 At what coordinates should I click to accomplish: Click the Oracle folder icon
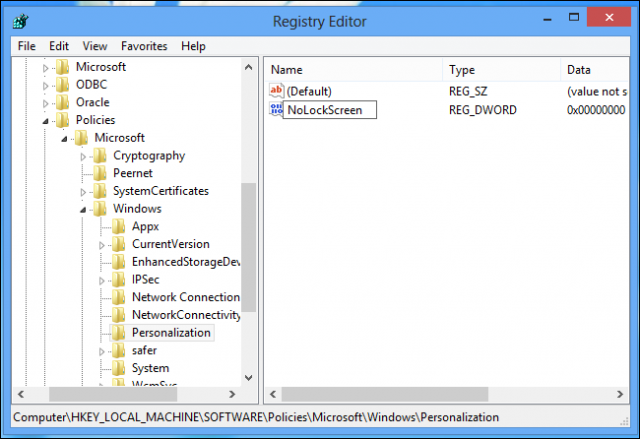pyautogui.click(x=63, y=102)
